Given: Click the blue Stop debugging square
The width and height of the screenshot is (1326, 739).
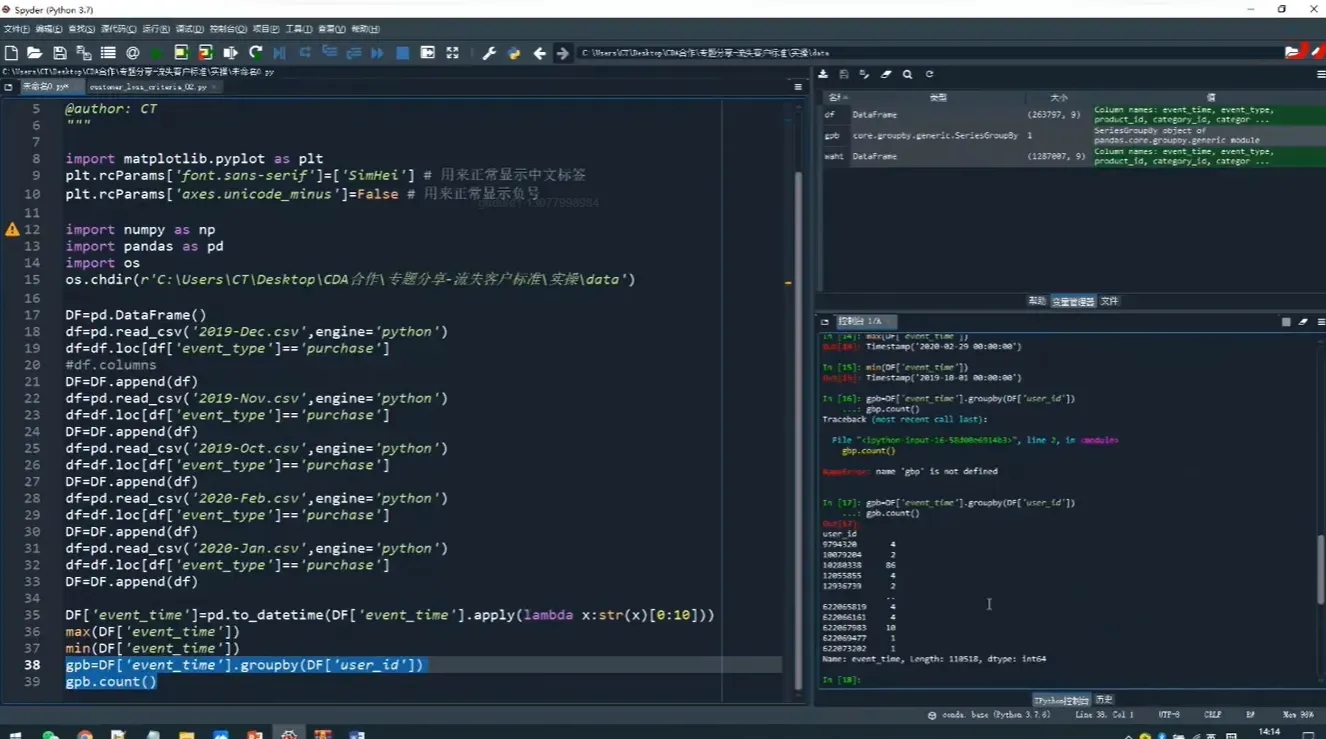Looking at the screenshot, I should click(x=402, y=53).
